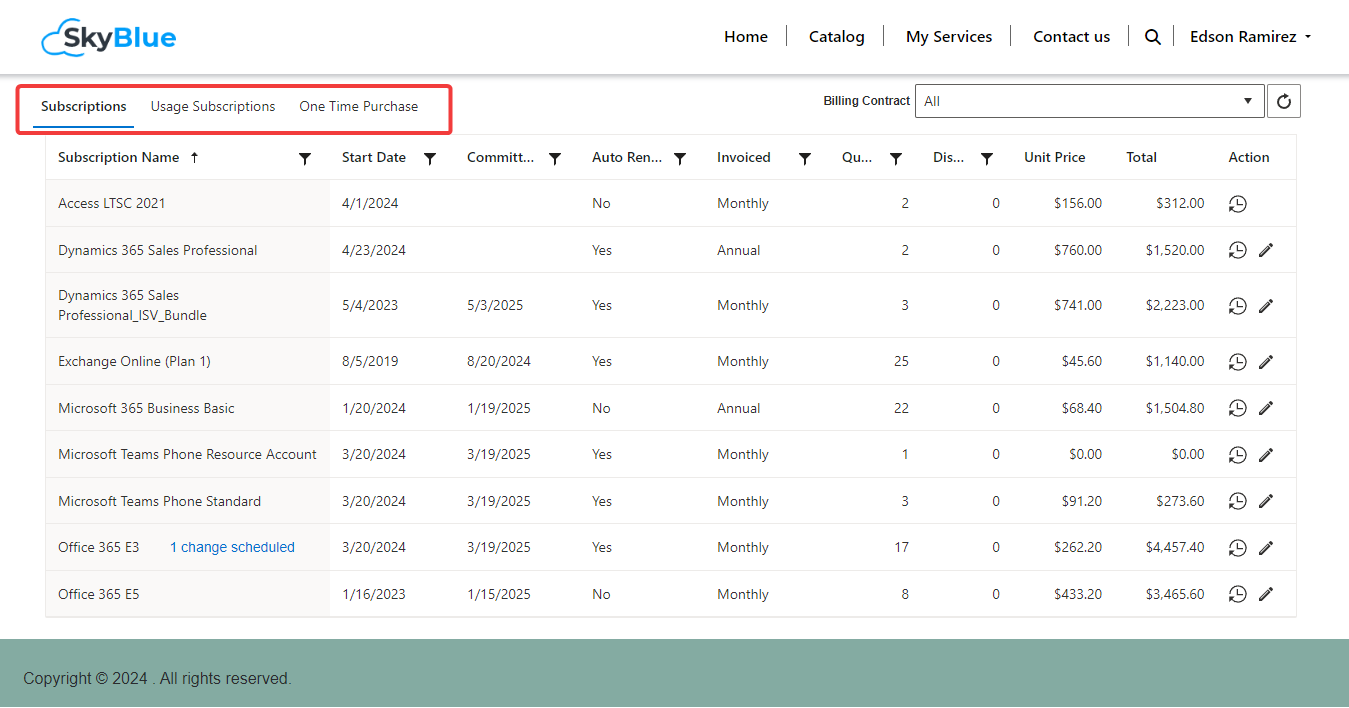Viewport: 1349px width, 708px height.
Task: Expand the Billing Contract dropdown
Action: (1088, 101)
